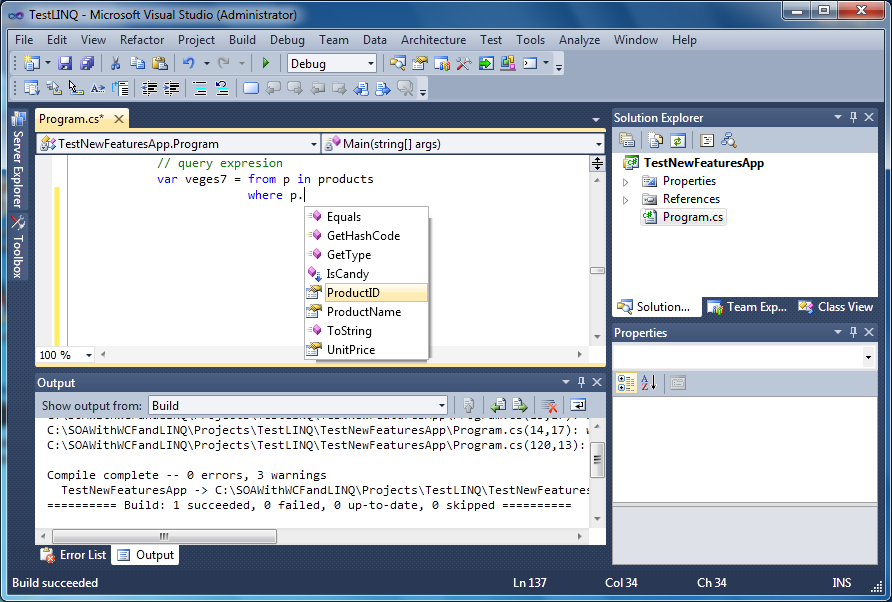Switch to the Team Explorer tab

(747, 307)
